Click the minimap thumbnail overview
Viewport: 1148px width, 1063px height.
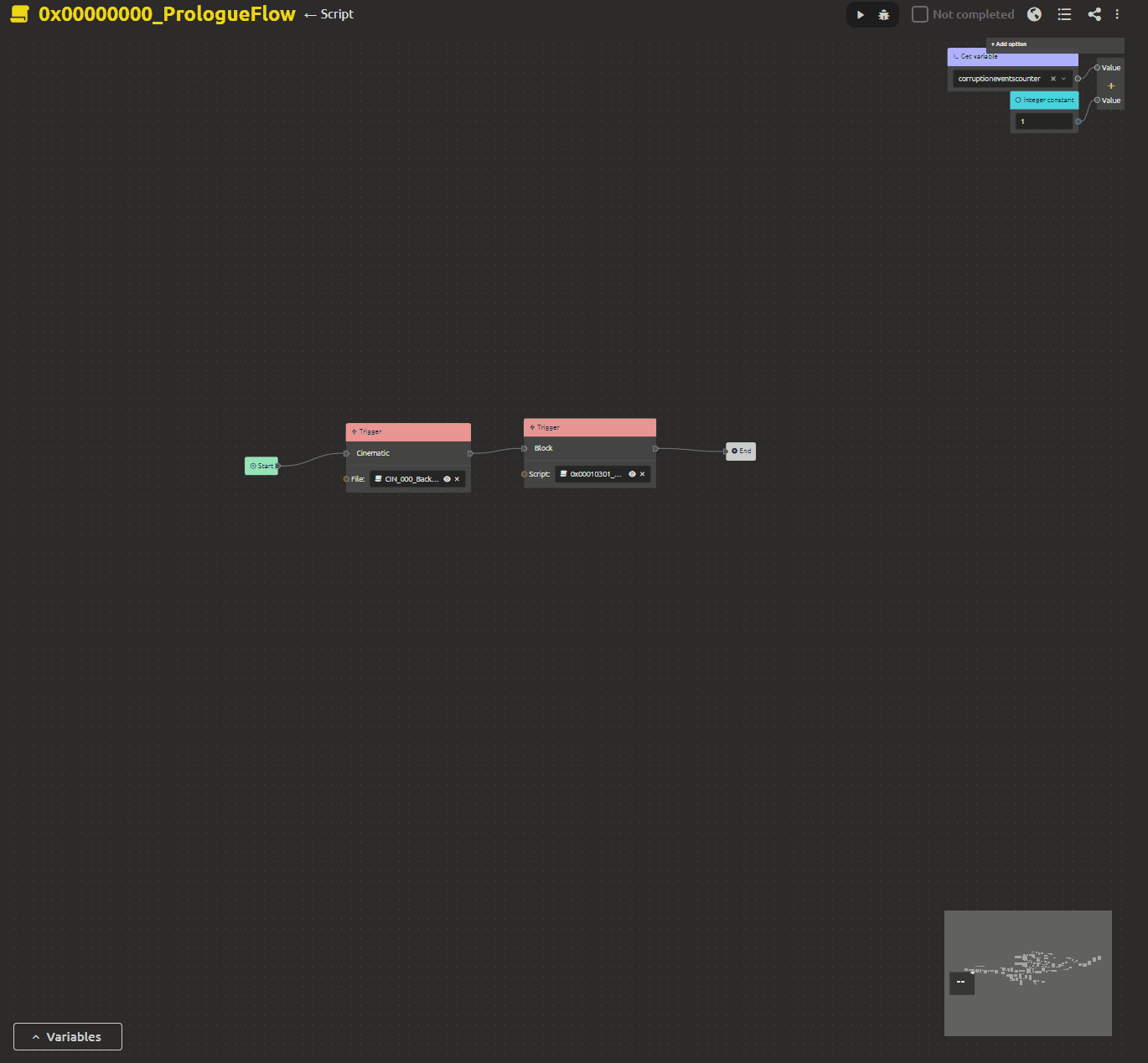coord(1027,973)
